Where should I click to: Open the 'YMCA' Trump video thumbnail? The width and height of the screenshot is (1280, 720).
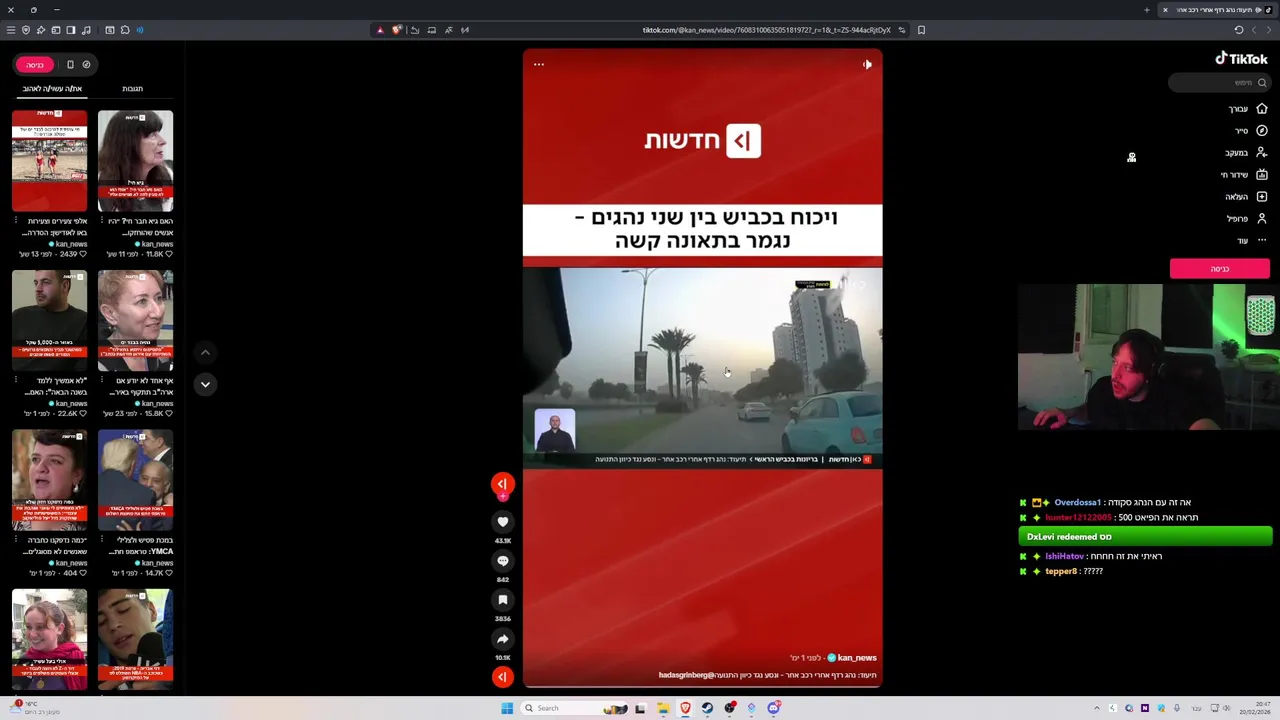point(135,480)
